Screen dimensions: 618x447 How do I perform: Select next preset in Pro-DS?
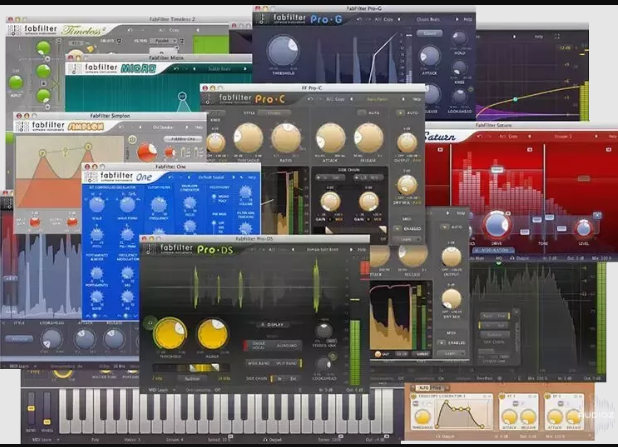(x=351, y=250)
